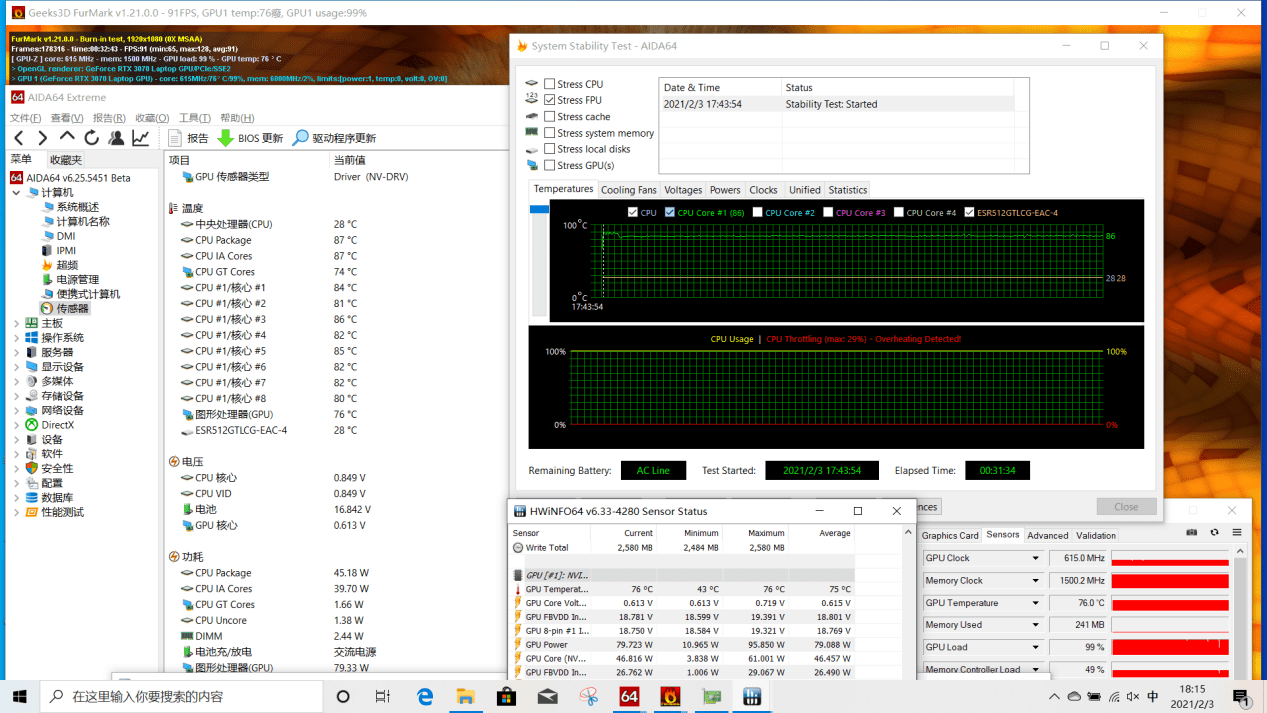The image size is (1267, 713).
Task: Click the Windows taskbar search box
Action: click(181, 696)
